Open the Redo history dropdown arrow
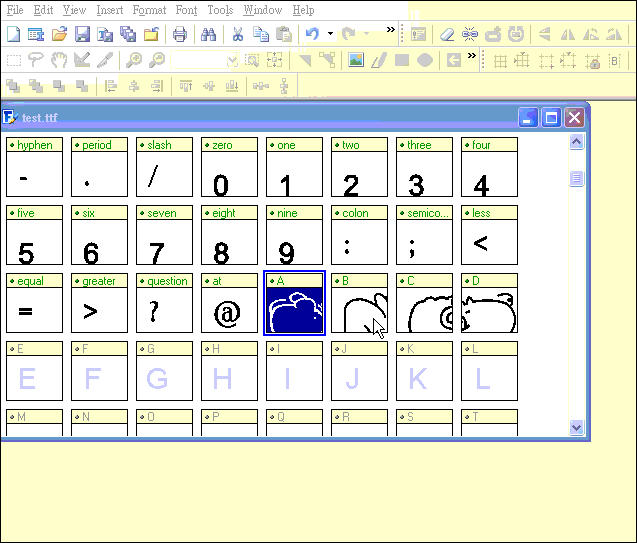Screen dimensions: 637x543 tap(366, 34)
